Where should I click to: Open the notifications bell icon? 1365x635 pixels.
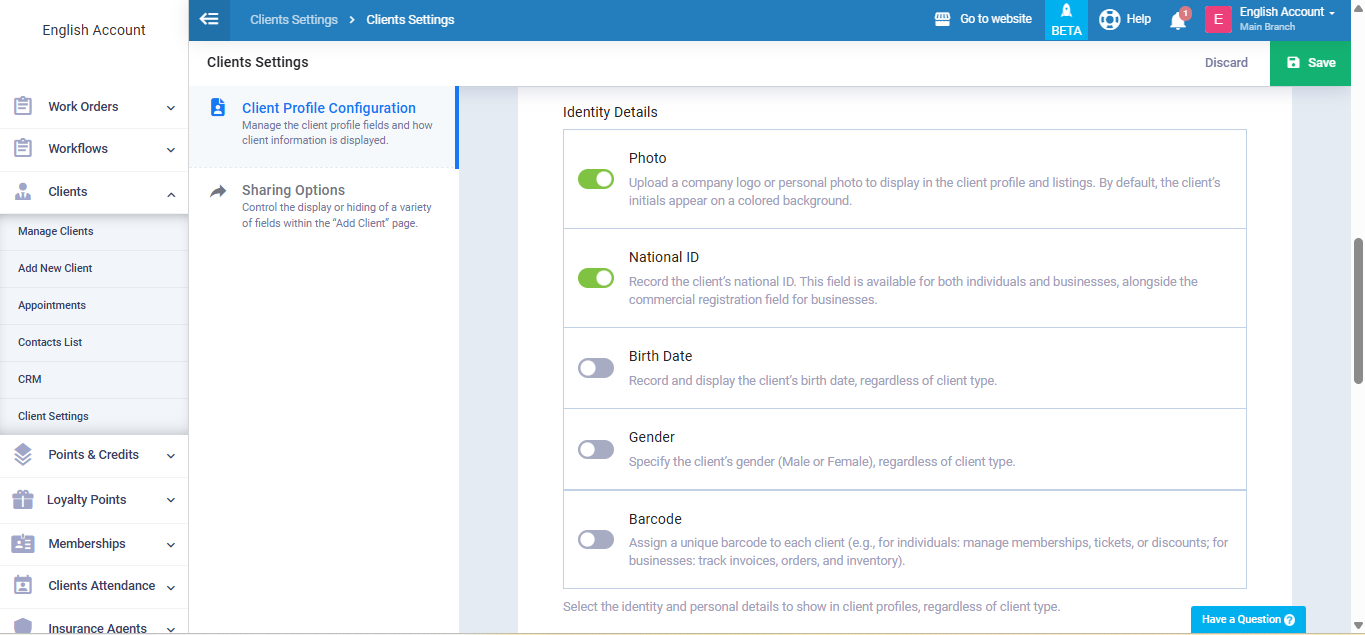(1178, 20)
